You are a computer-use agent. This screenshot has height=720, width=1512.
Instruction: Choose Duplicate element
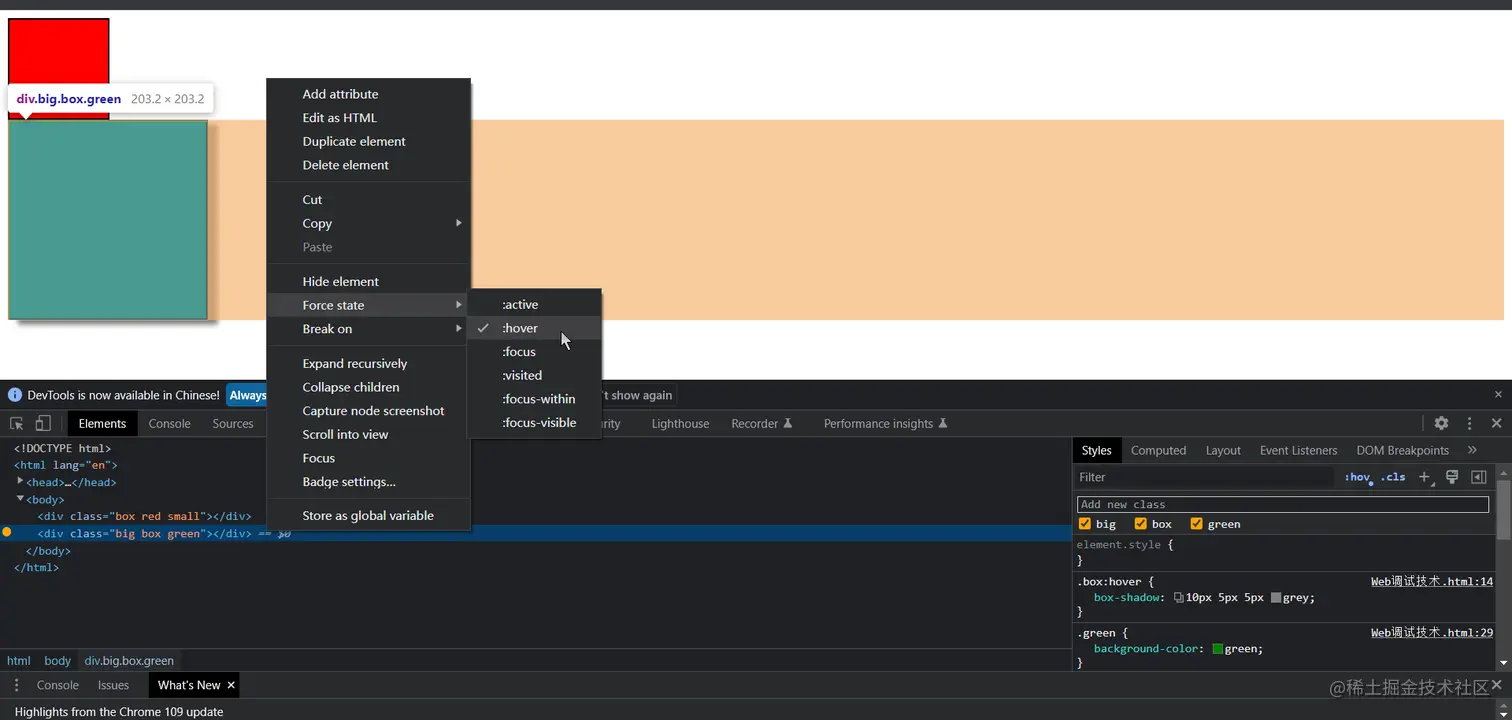coord(368,141)
